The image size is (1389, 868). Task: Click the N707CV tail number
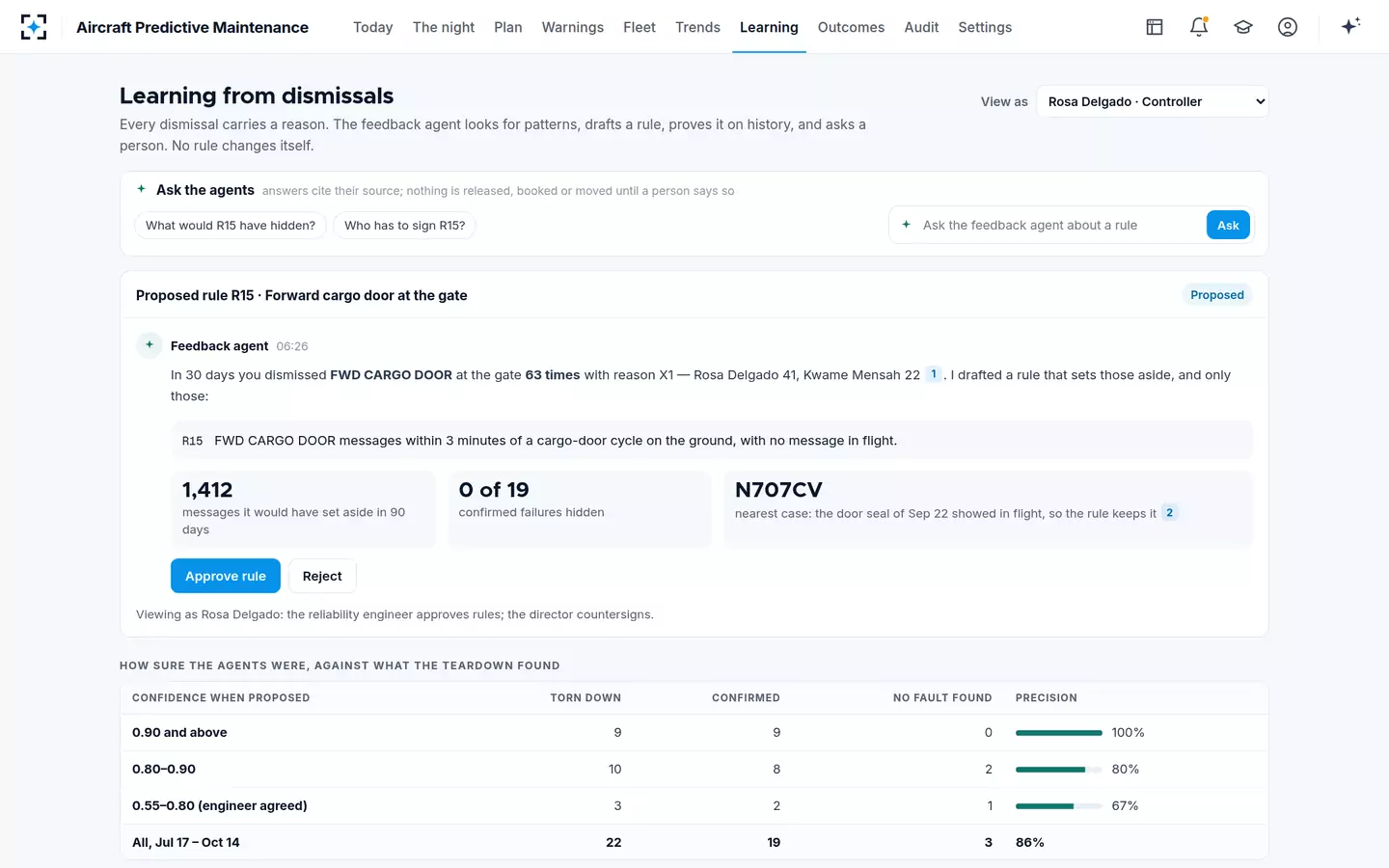778,490
